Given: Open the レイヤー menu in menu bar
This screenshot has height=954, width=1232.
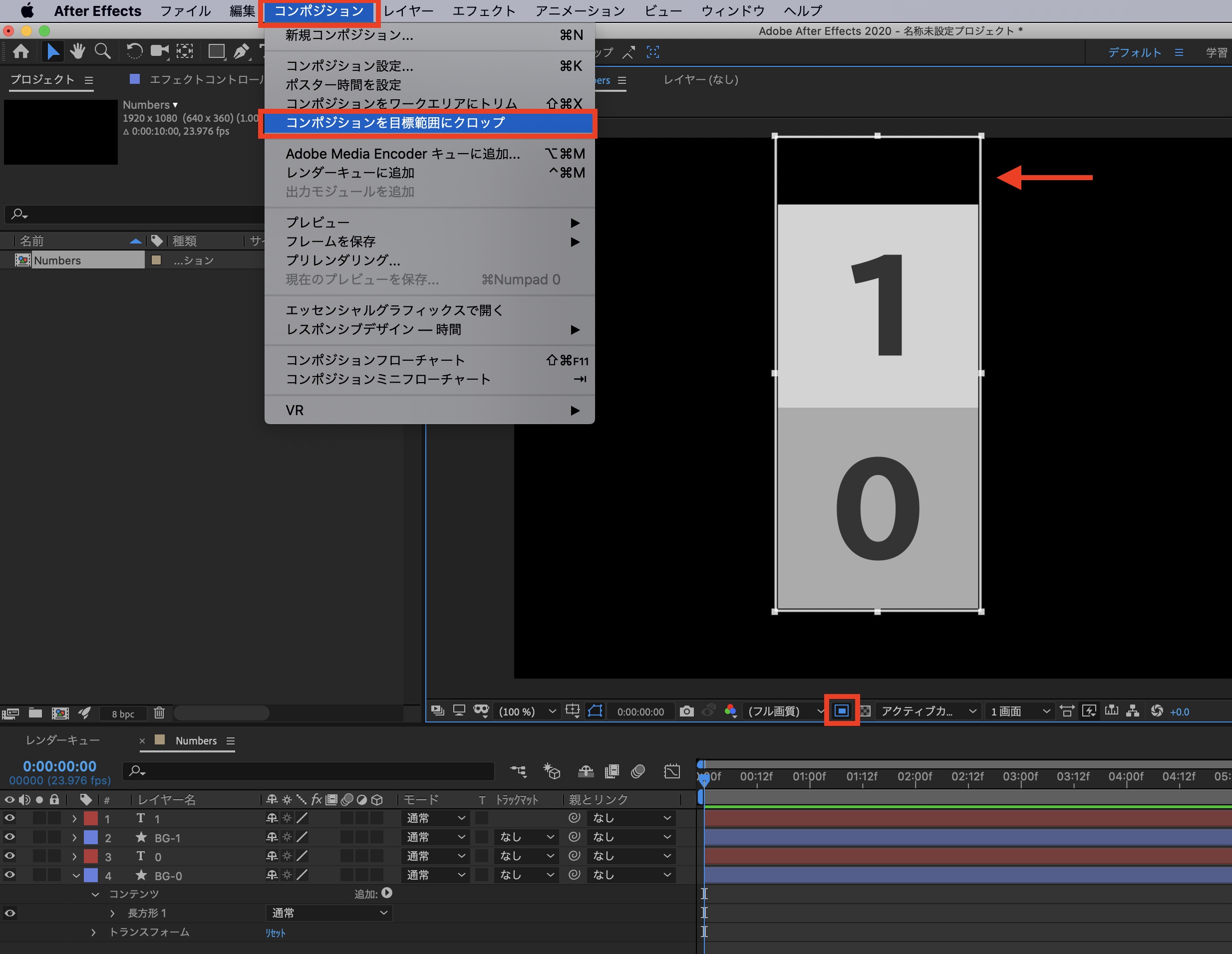Looking at the screenshot, I should pyautogui.click(x=408, y=10).
